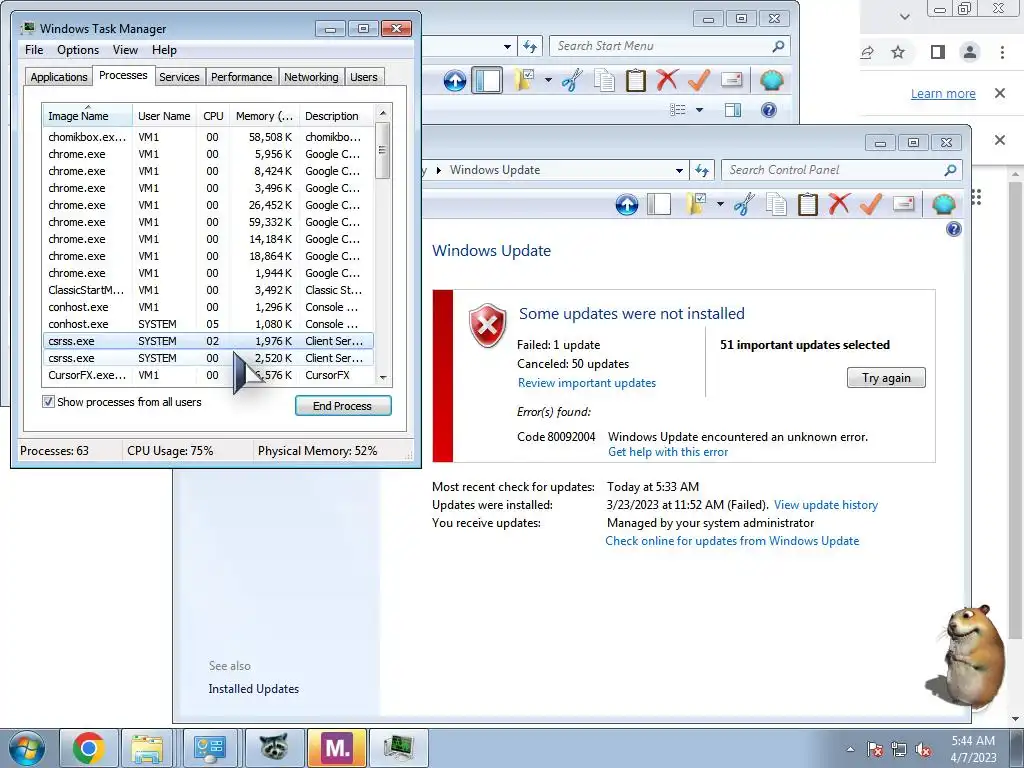
Task: Click the End Process button
Action: click(343, 406)
